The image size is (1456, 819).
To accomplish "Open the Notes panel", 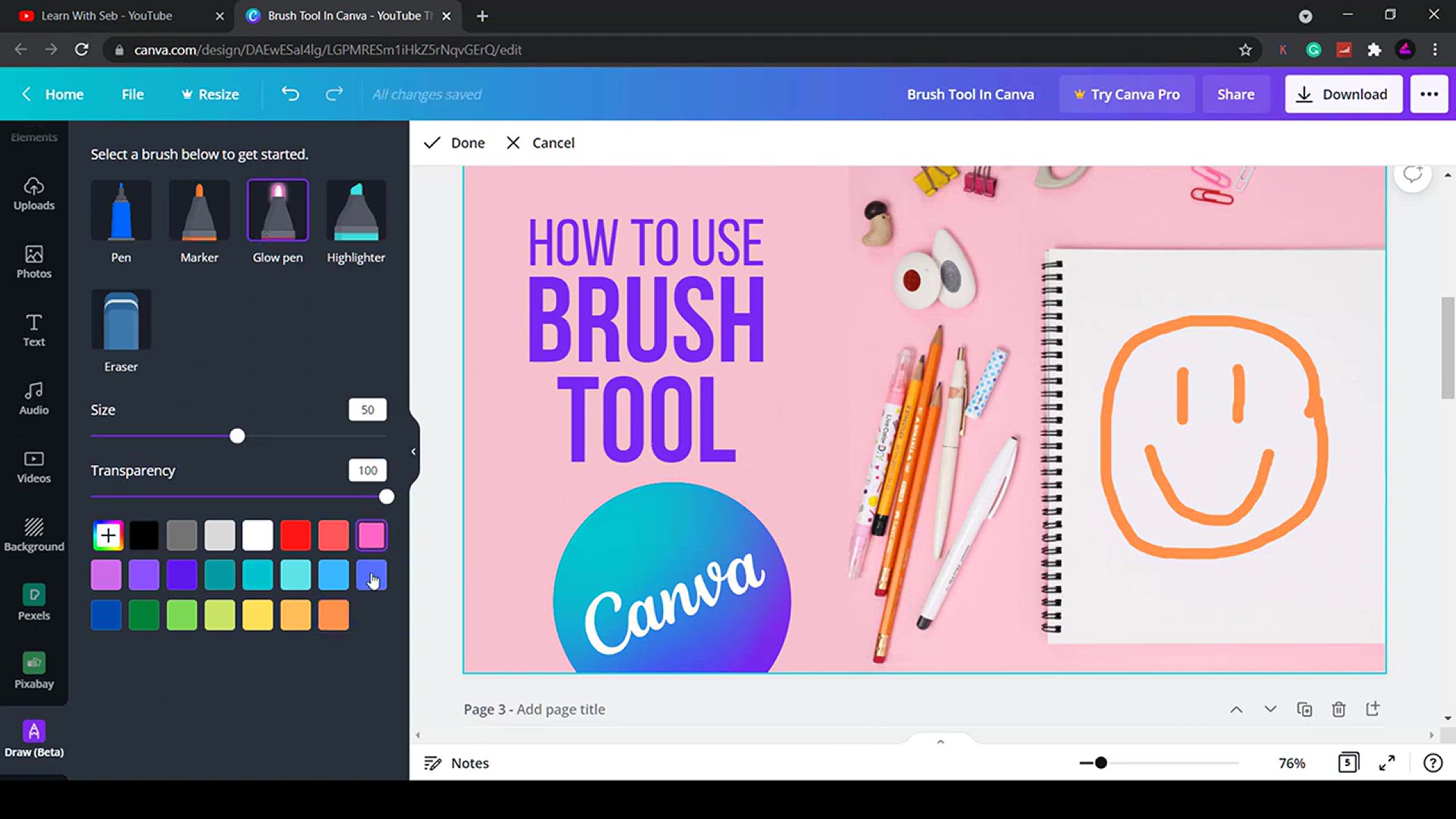I will tap(457, 763).
